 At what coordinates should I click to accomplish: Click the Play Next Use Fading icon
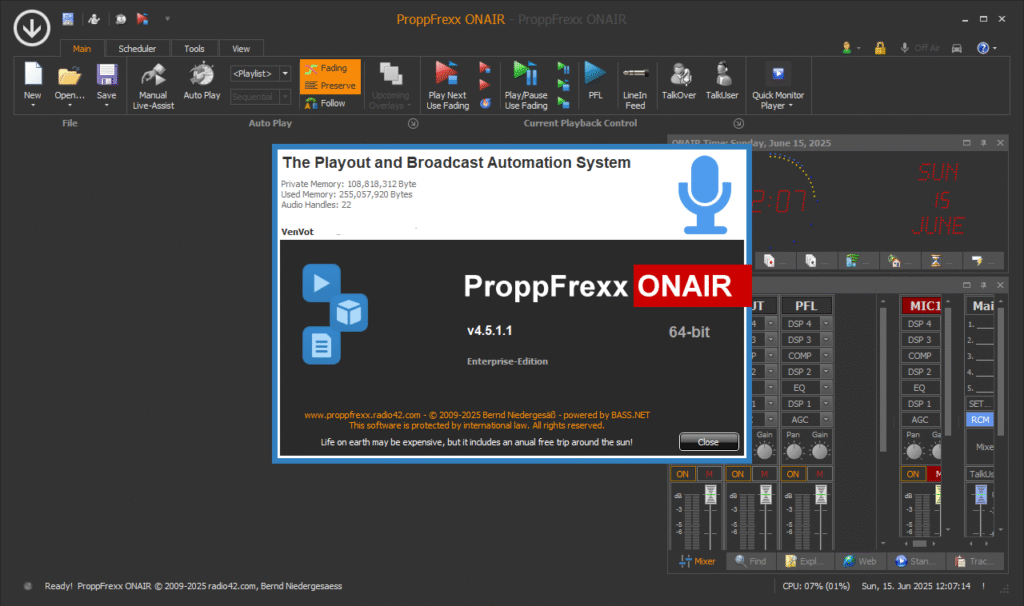tap(446, 76)
